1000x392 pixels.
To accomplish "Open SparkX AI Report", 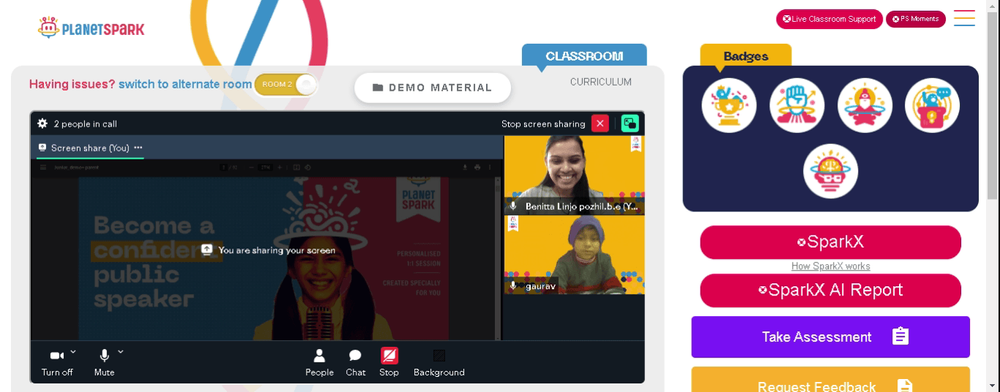I will pos(830,291).
